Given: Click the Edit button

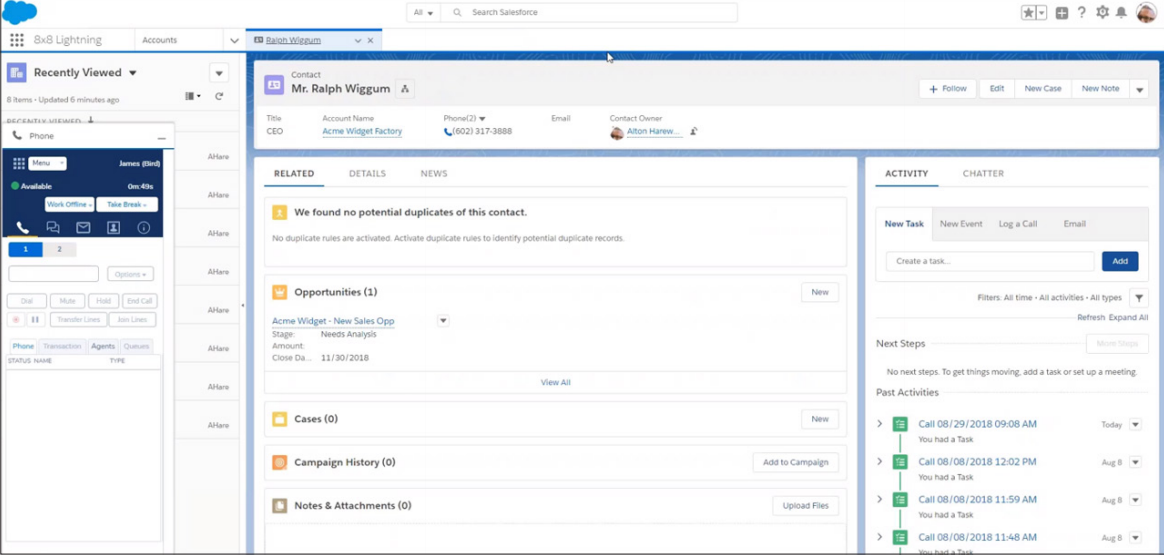Looking at the screenshot, I should [997, 88].
